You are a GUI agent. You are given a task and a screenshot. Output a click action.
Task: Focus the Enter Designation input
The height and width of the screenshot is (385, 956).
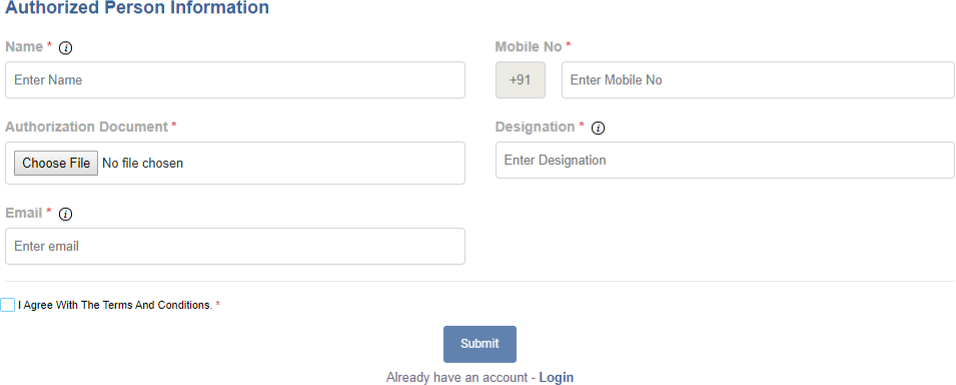click(725, 160)
